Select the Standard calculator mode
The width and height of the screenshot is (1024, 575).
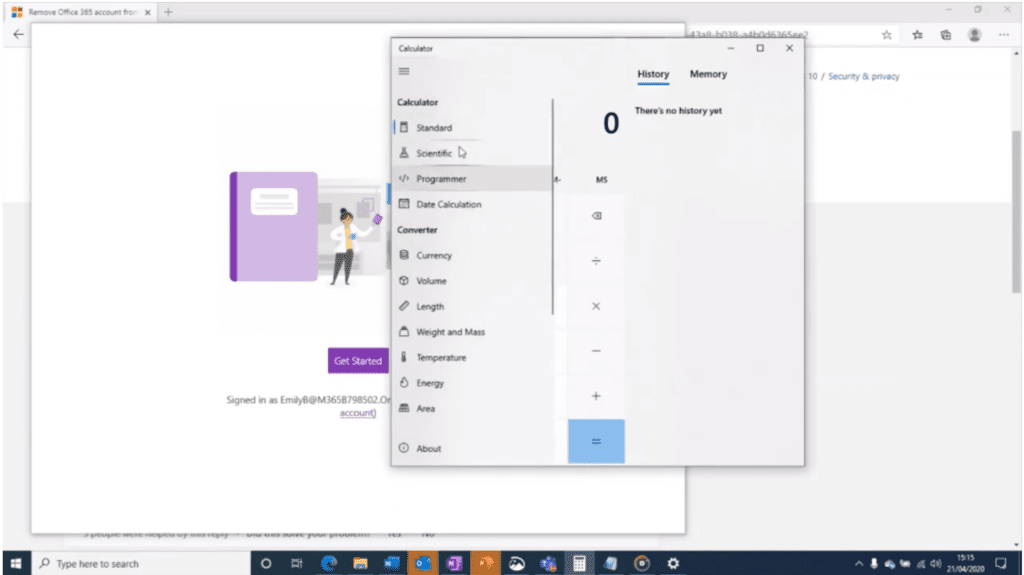(434, 128)
